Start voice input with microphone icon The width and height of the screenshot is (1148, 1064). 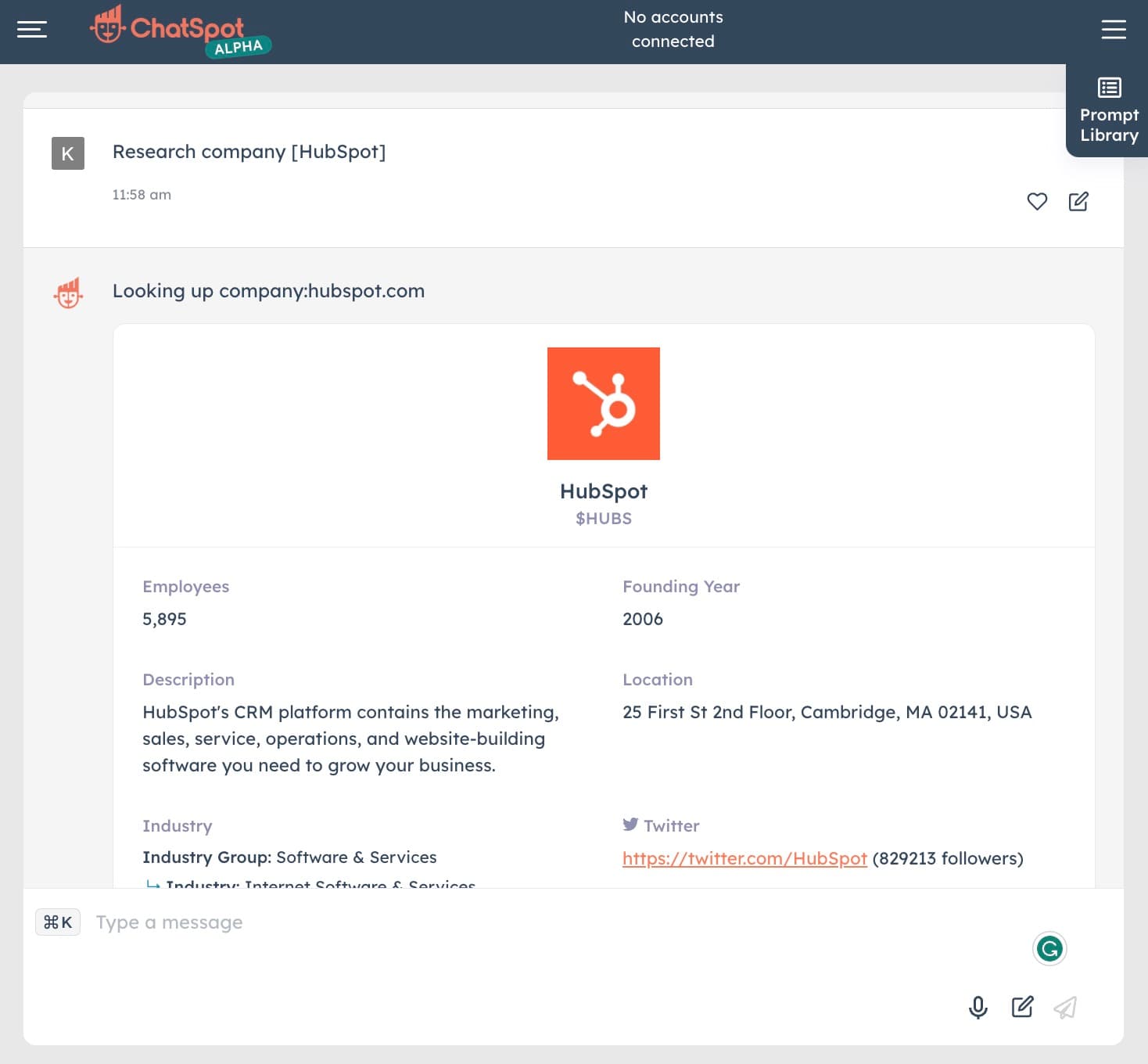(978, 1007)
